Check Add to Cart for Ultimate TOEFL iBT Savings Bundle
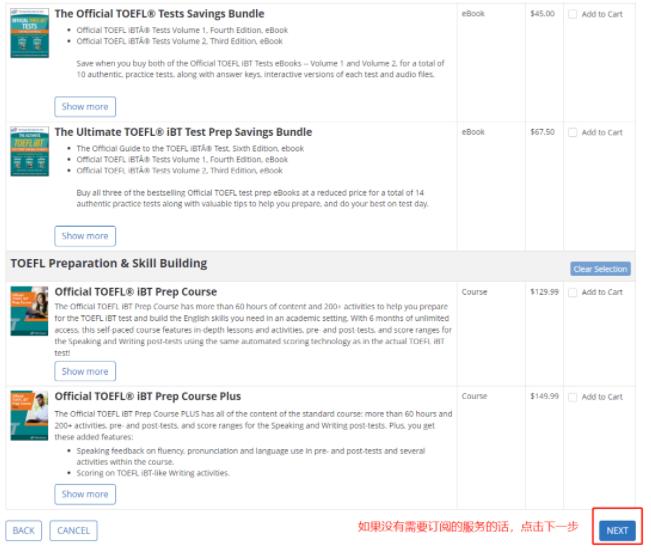 [572, 132]
